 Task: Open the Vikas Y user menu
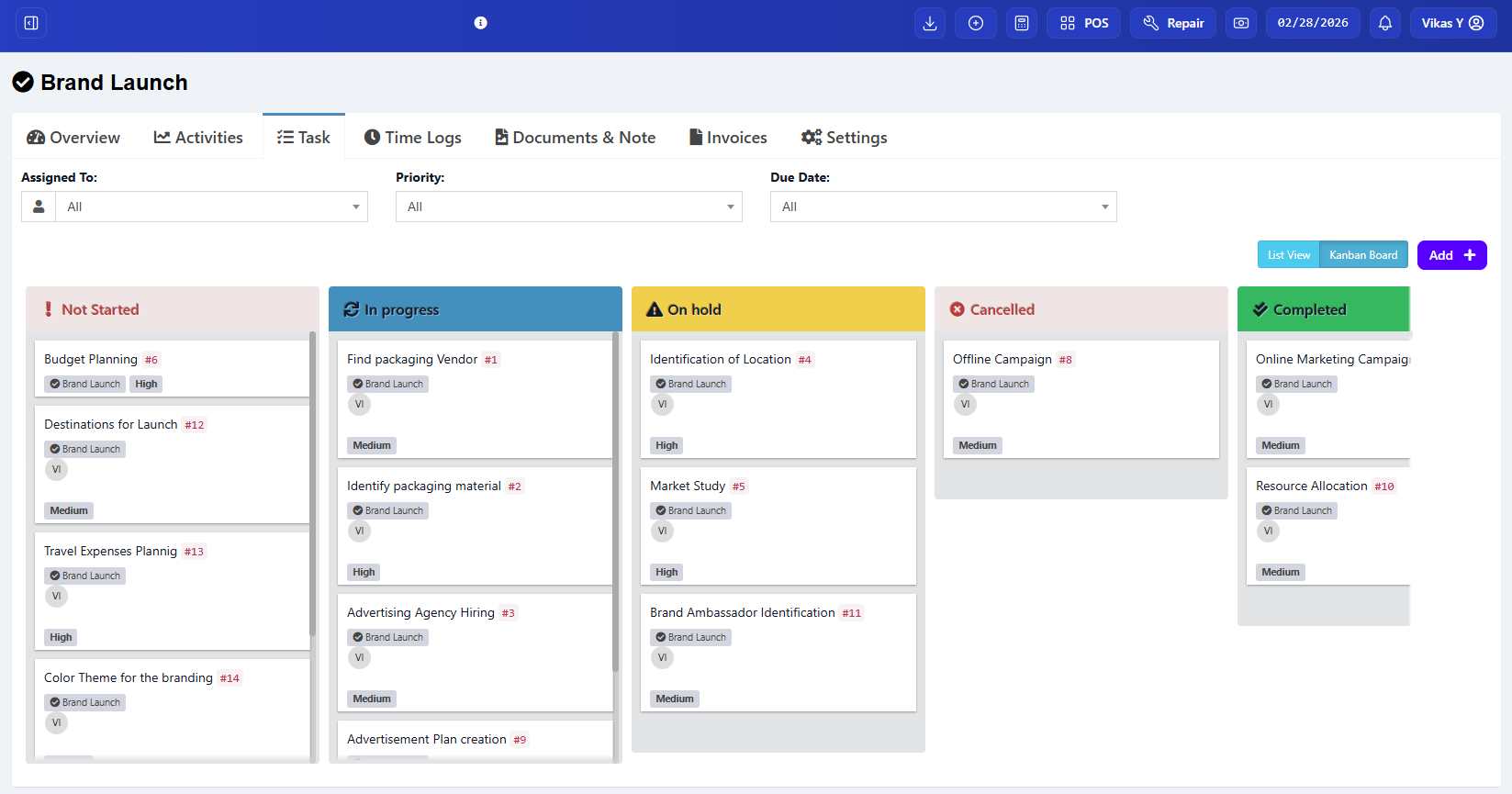point(1453,23)
